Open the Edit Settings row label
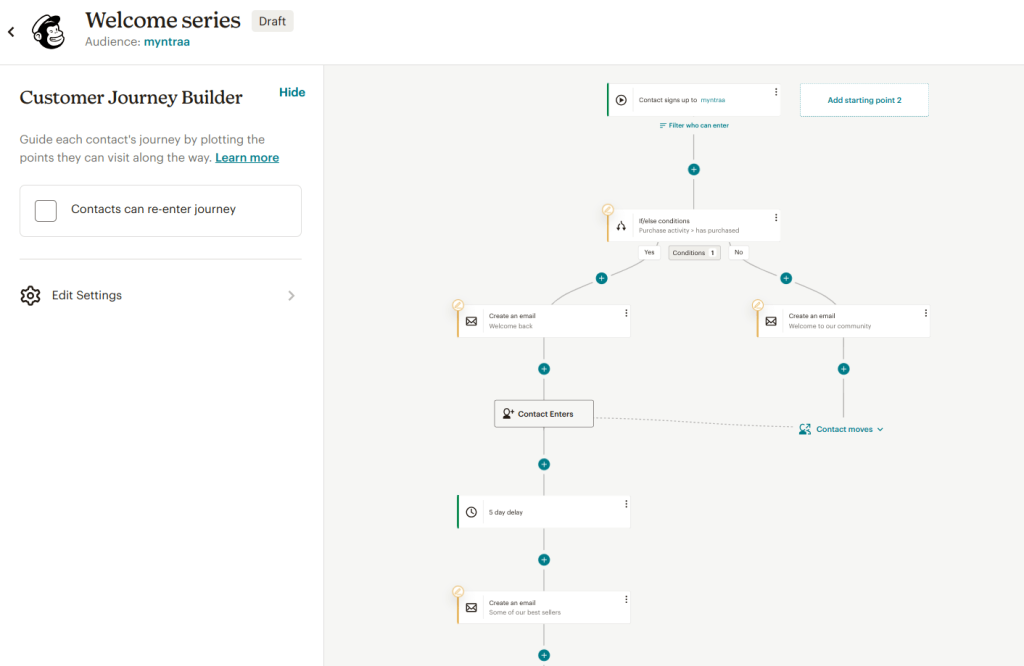The height and width of the screenshot is (666, 1024). [x=87, y=295]
